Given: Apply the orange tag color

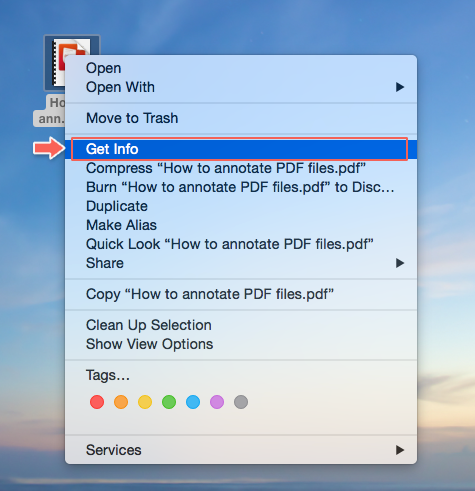Looking at the screenshot, I should coord(121,402).
